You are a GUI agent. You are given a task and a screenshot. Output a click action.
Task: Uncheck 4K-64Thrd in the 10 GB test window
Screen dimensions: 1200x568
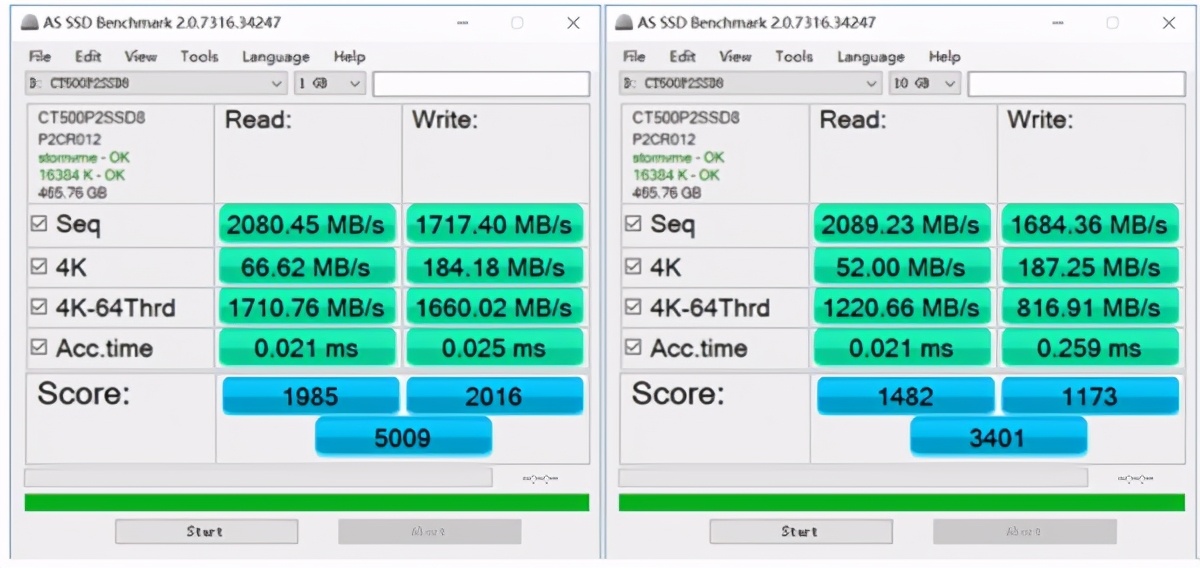634,307
